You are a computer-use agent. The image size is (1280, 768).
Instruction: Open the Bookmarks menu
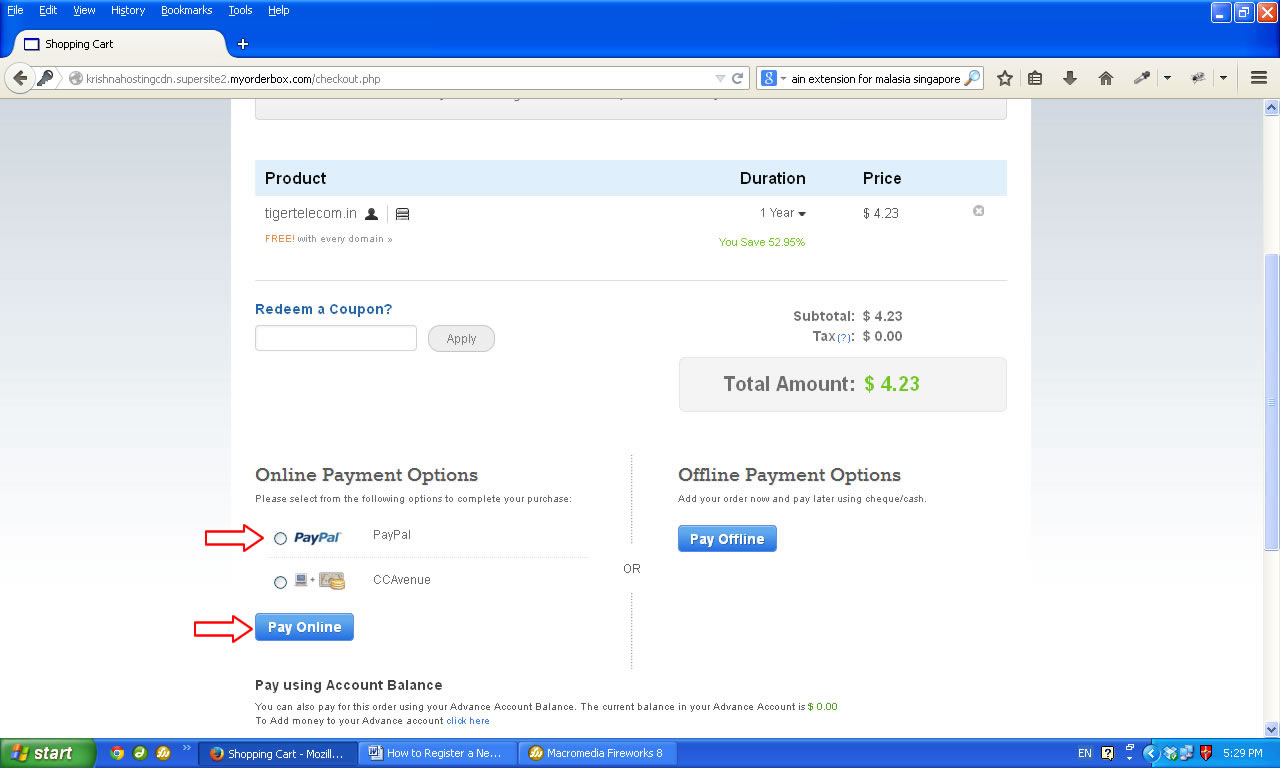[x=186, y=10]
